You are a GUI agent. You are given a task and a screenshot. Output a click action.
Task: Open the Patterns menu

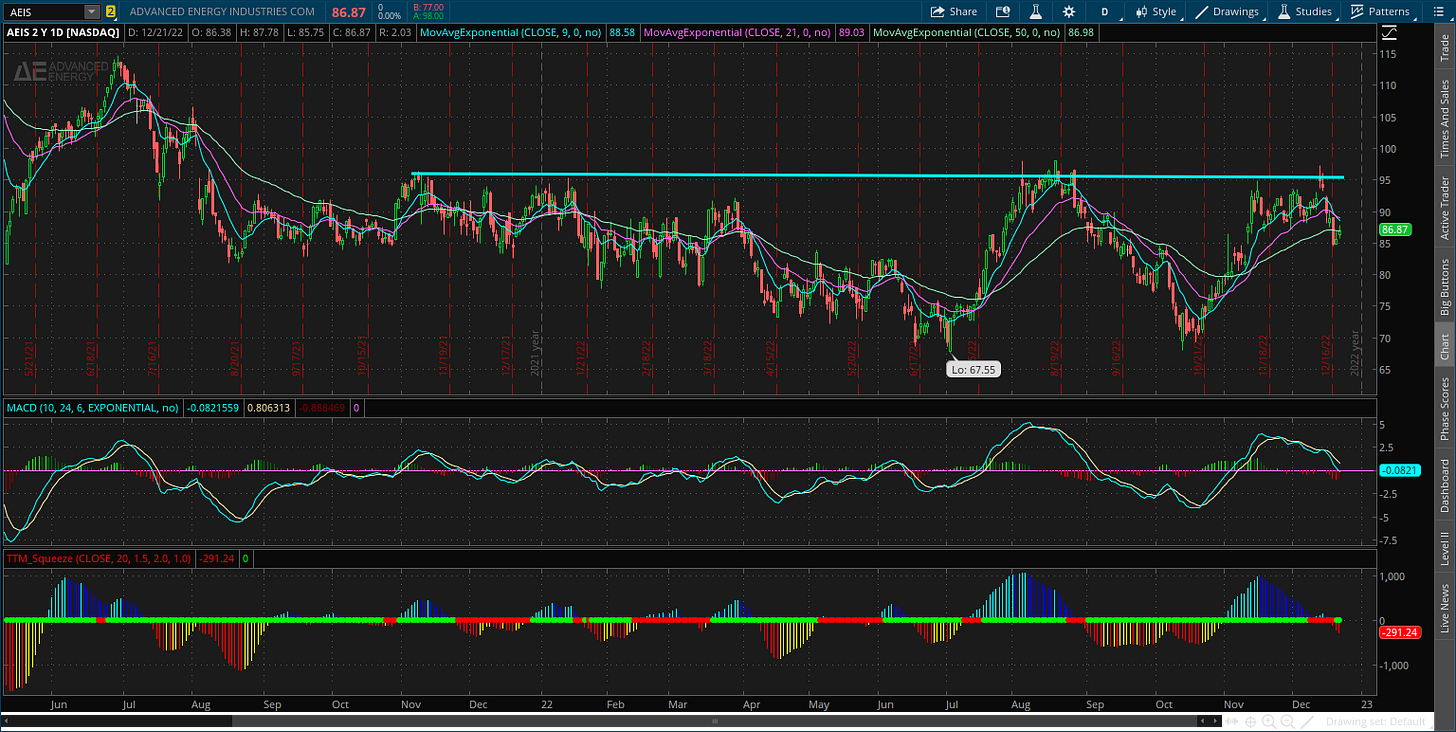pos(1380,12)
